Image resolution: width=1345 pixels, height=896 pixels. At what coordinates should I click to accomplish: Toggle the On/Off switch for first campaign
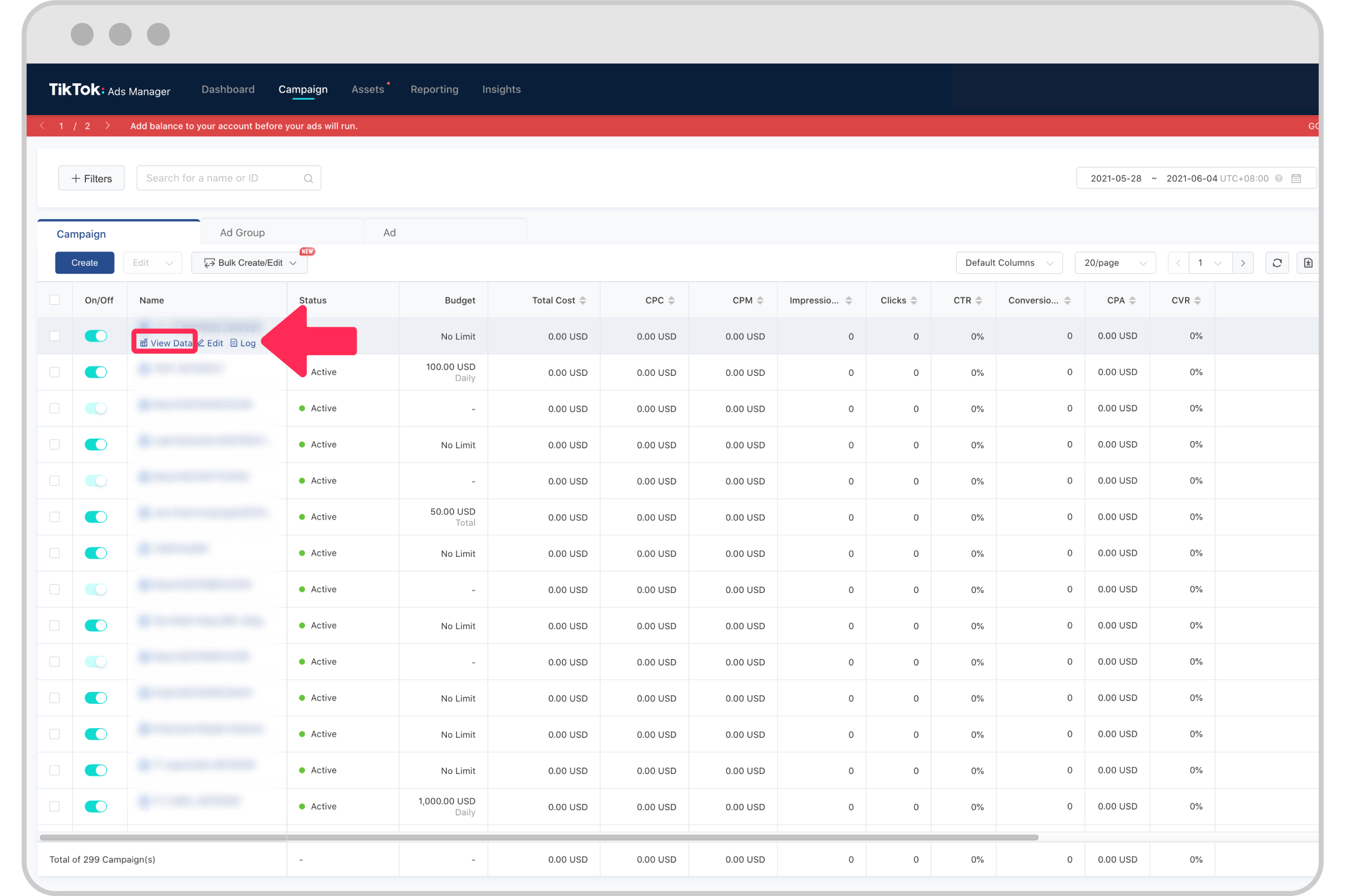96,335
